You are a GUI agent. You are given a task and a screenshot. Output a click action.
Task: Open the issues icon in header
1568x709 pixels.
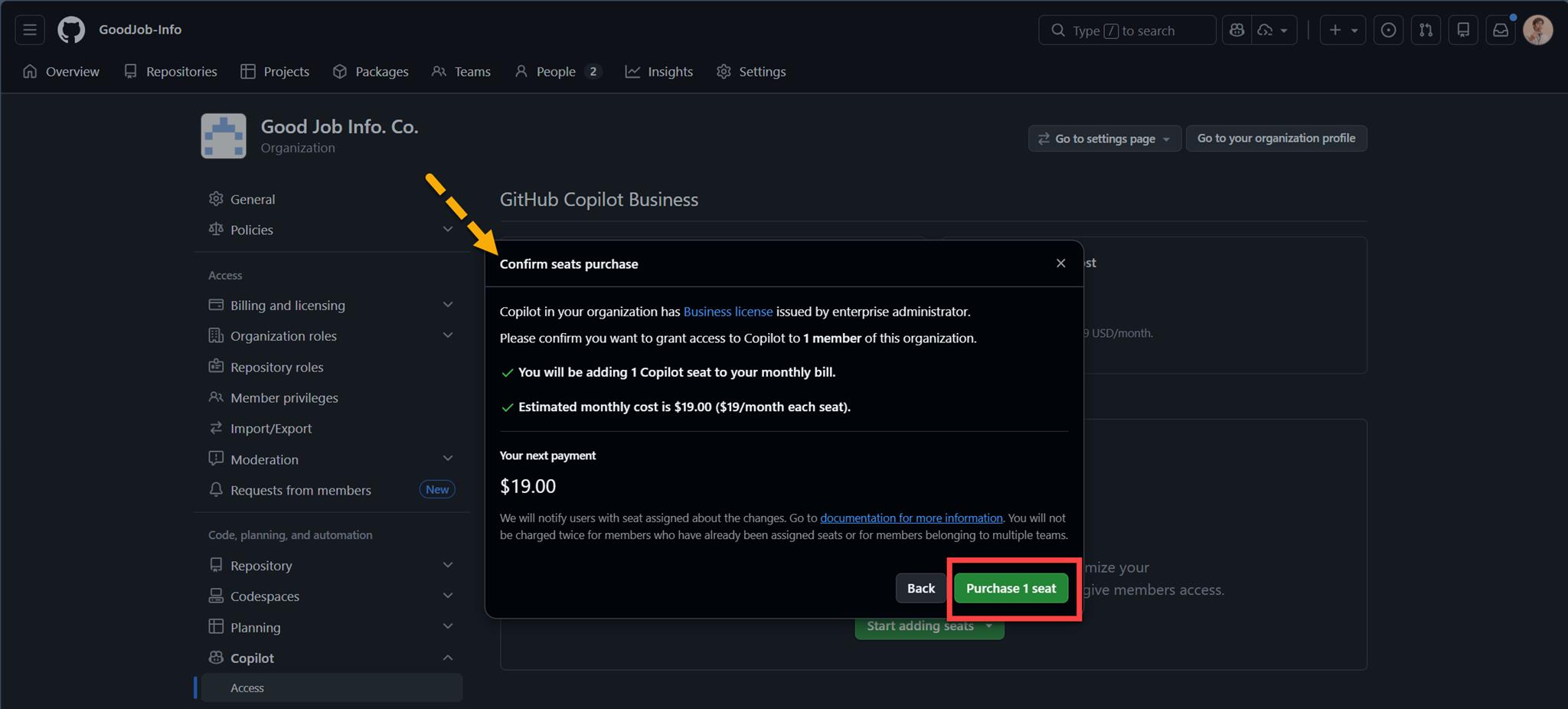click(1388, 30)
